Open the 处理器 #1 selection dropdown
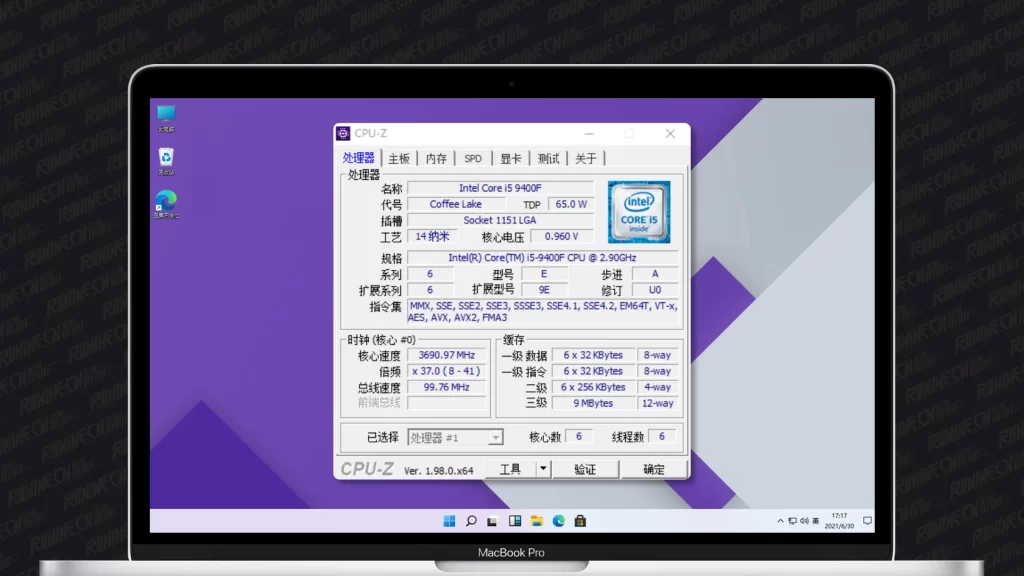The height and width of the screenshot is (576, 1024). tap(495, 437)
